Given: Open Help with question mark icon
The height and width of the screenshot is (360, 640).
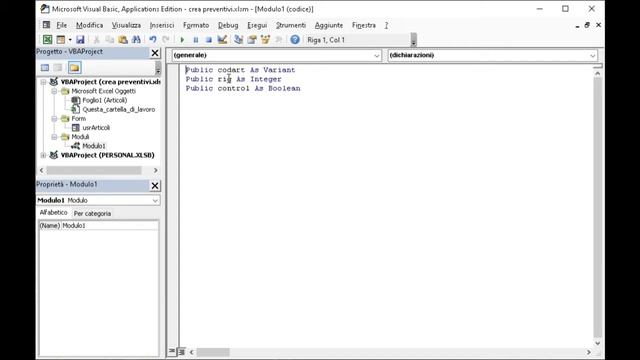Looking at the screenshot, I should coord(295,40).
